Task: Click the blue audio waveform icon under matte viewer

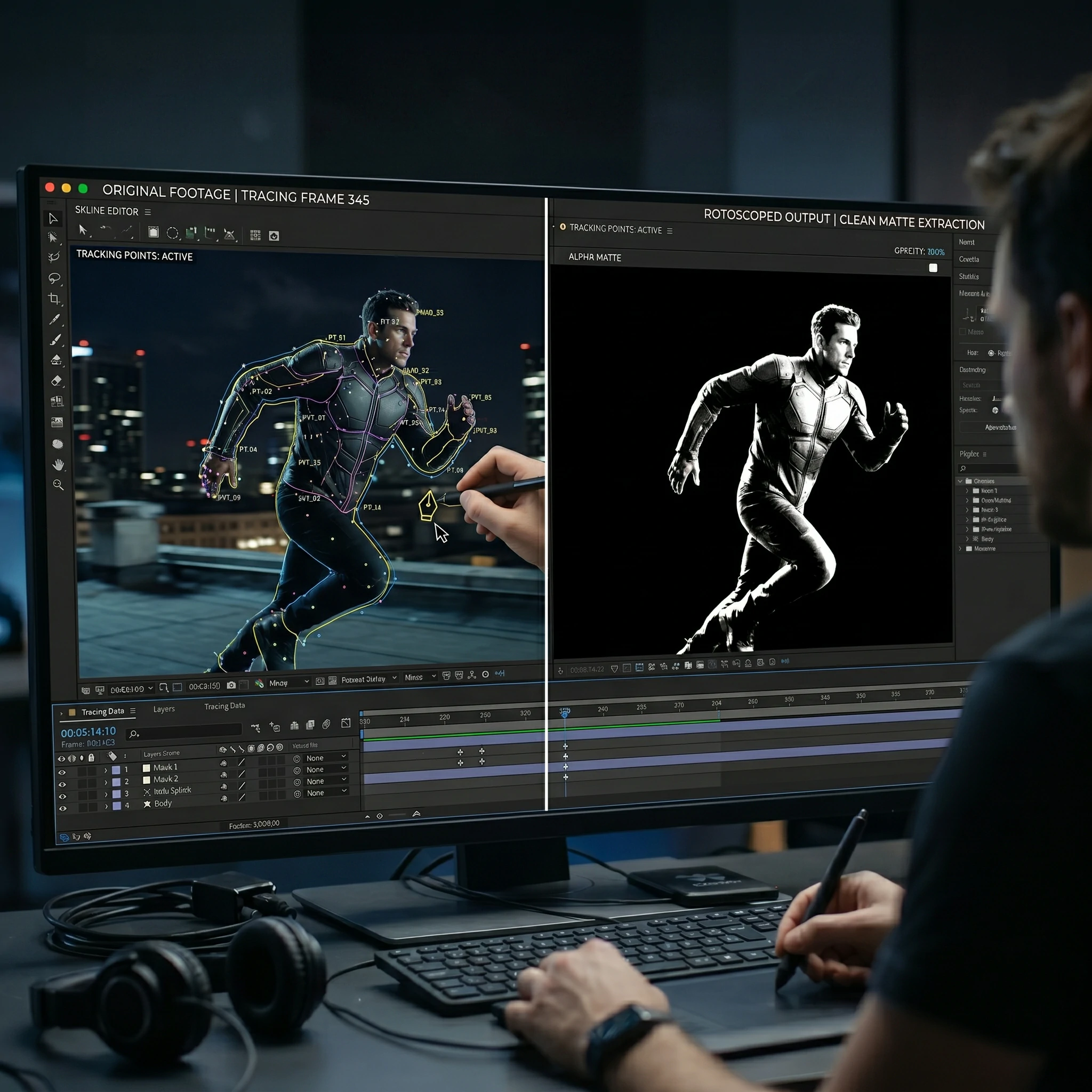Action: (785, 661)
